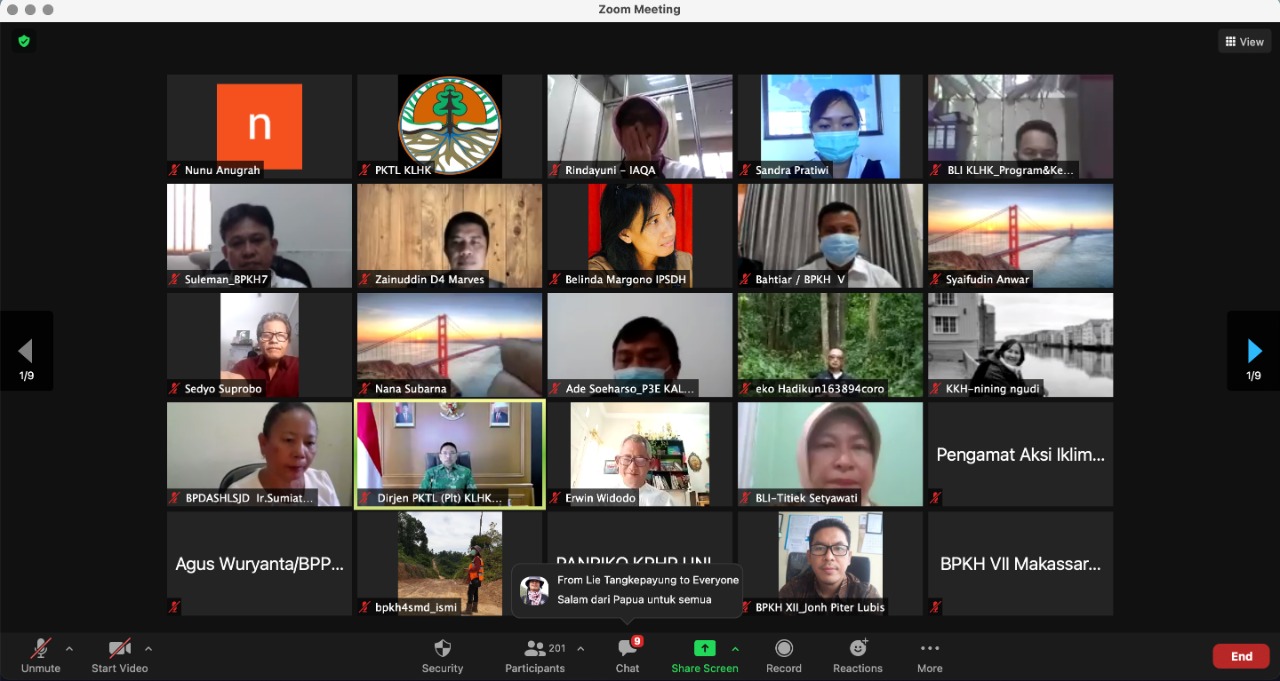Toggle Start Video camera on
Viewport: 1280px width, 681px height.
pyautogui.click(x=119, y=649)
